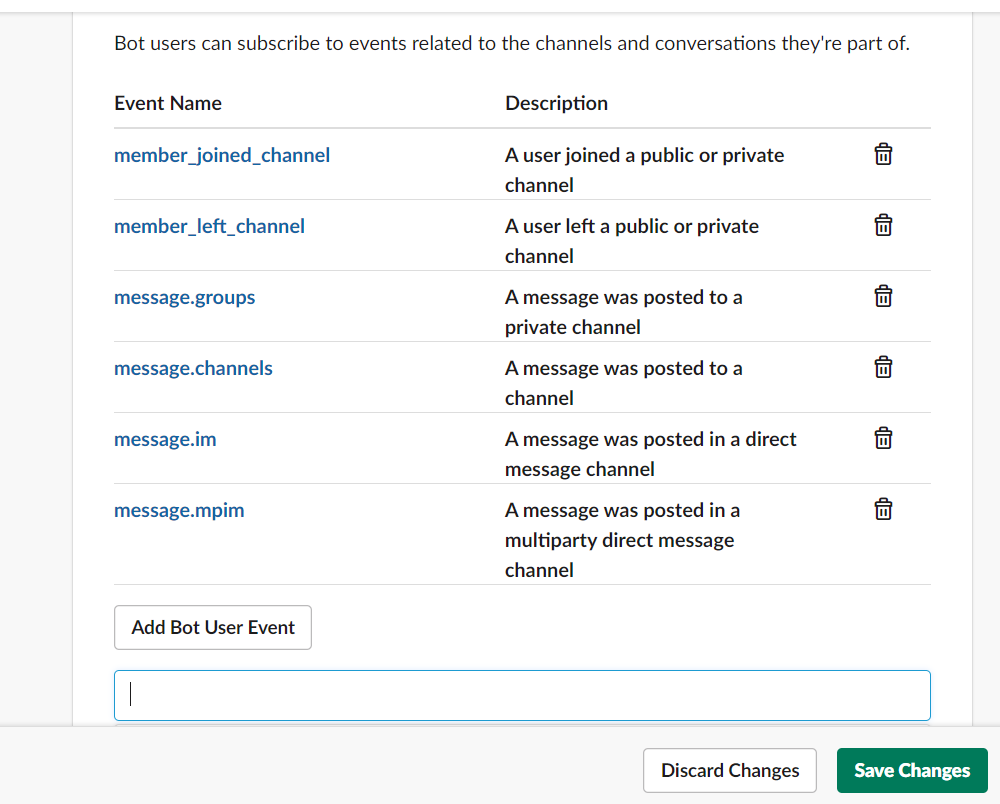Focus the event search text field

(x=522, y=695)
